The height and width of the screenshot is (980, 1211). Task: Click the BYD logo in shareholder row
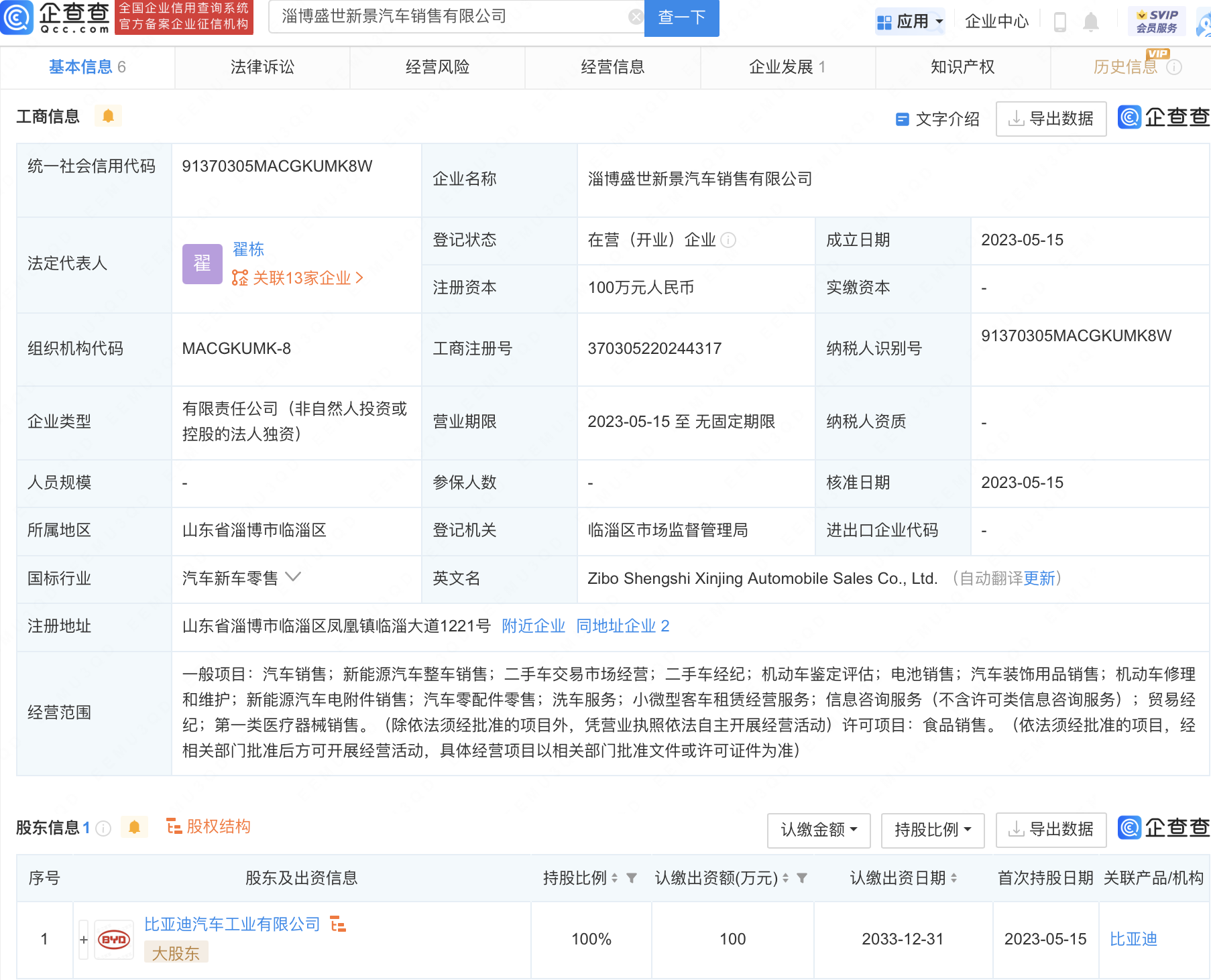114,940
